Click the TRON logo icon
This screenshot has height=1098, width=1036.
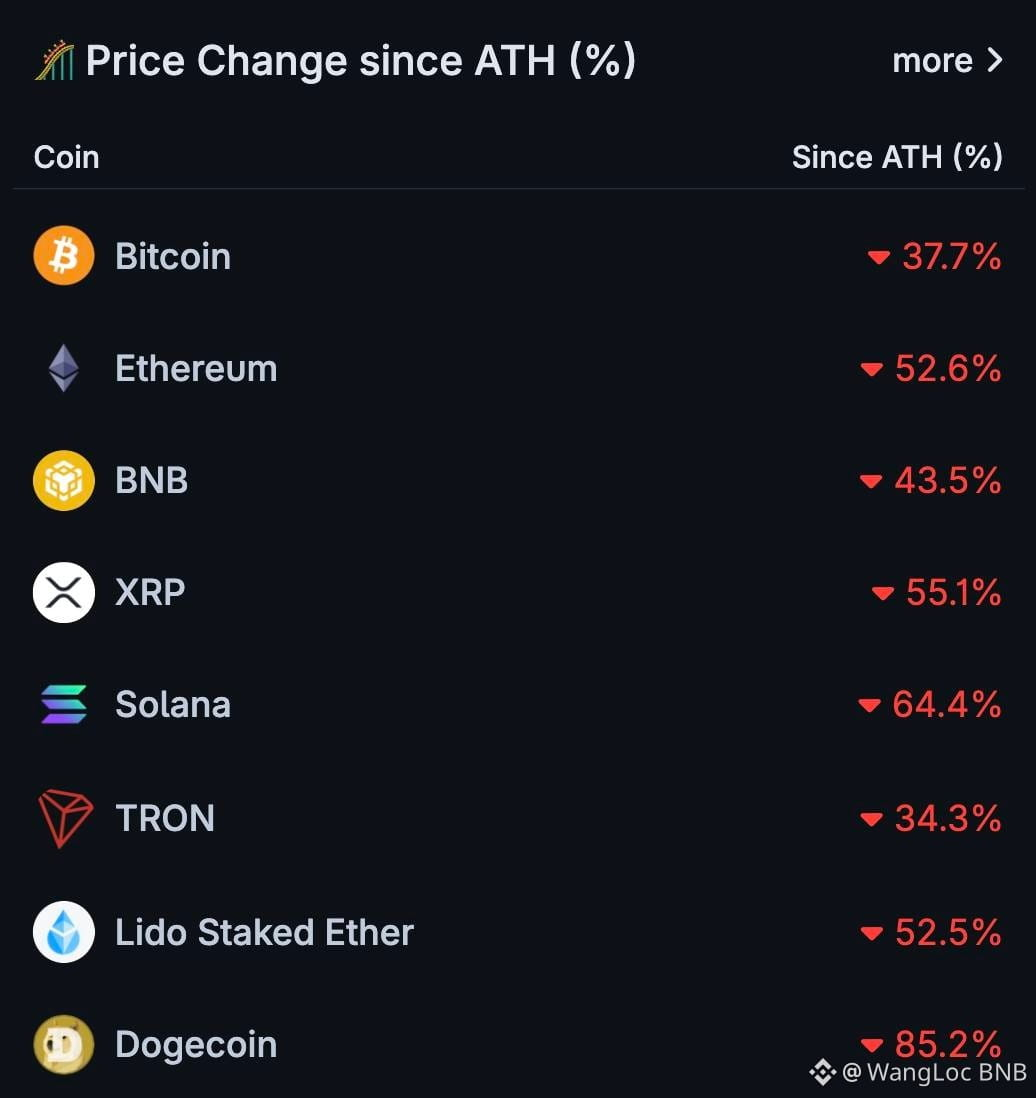[64, 818]
